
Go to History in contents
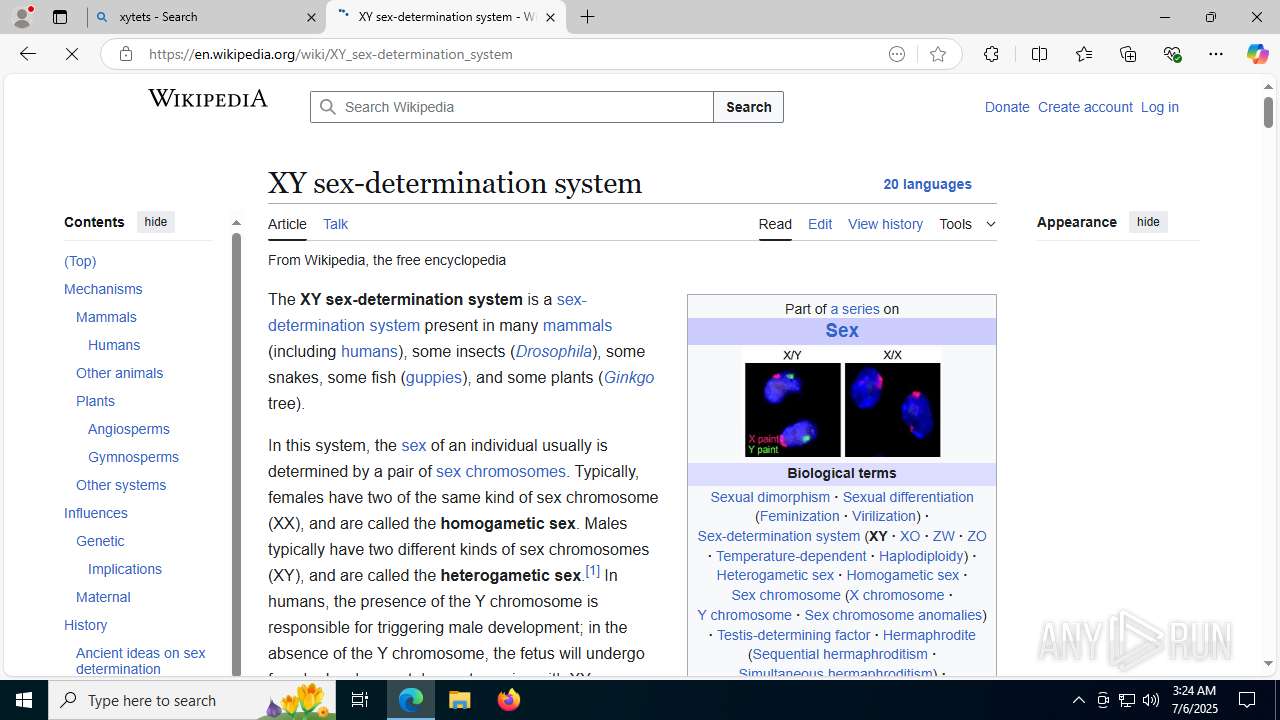pos(85,625)
